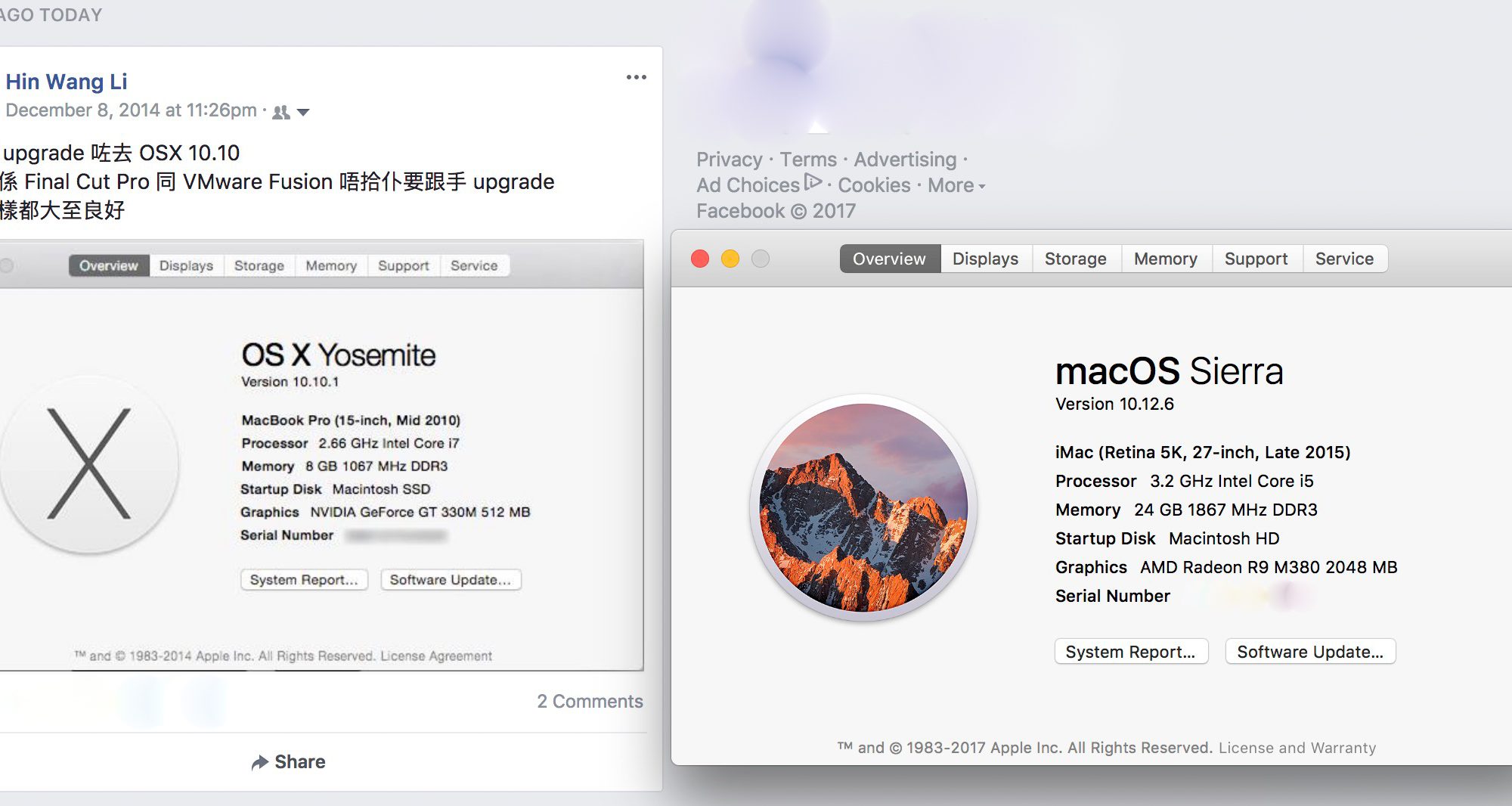Open License and Warranty link

[1297, 748]
